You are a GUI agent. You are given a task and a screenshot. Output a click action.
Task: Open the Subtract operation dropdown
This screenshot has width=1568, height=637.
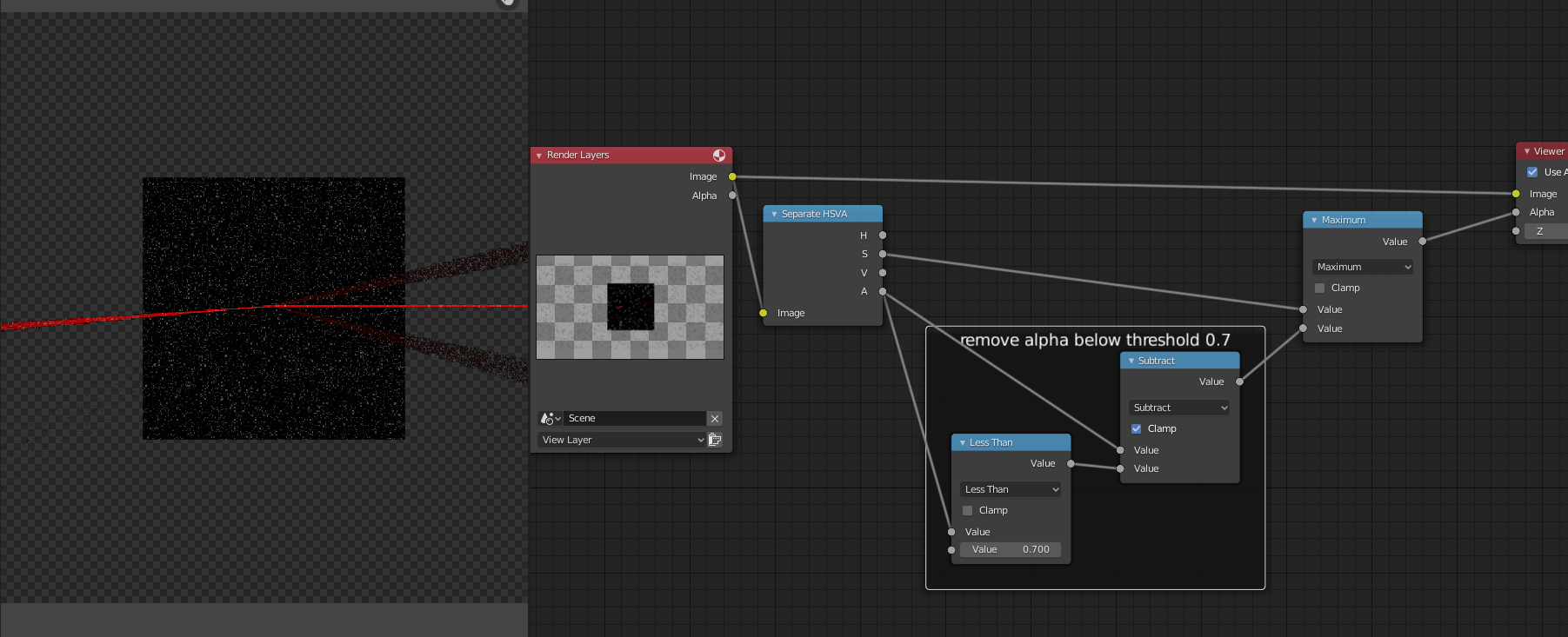(1179, 408)
